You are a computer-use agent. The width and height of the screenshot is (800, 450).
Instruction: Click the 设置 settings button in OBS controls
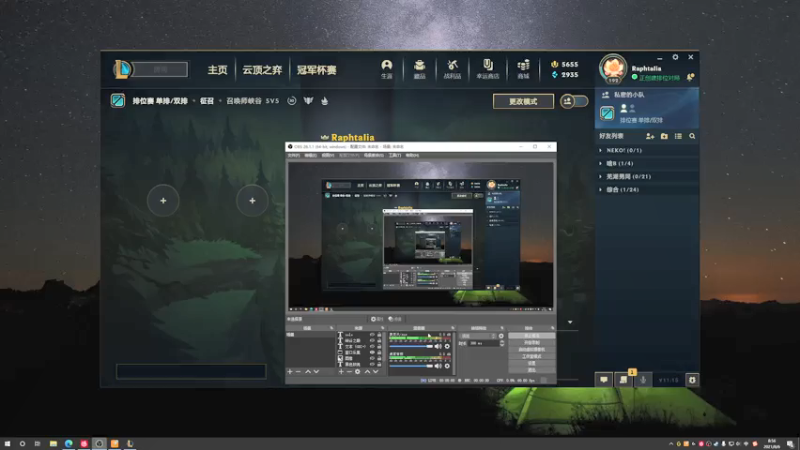pos(532,363)
